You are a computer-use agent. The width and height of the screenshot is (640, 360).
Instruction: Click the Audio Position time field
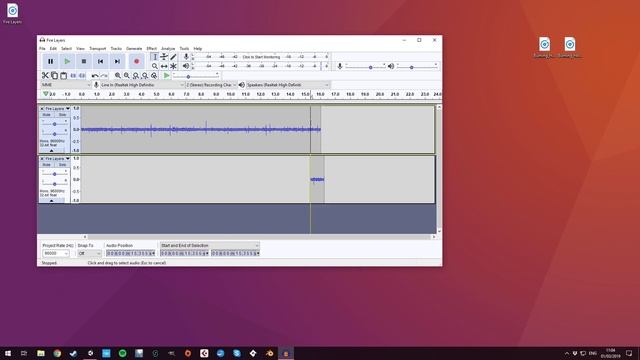pos(131,253)
